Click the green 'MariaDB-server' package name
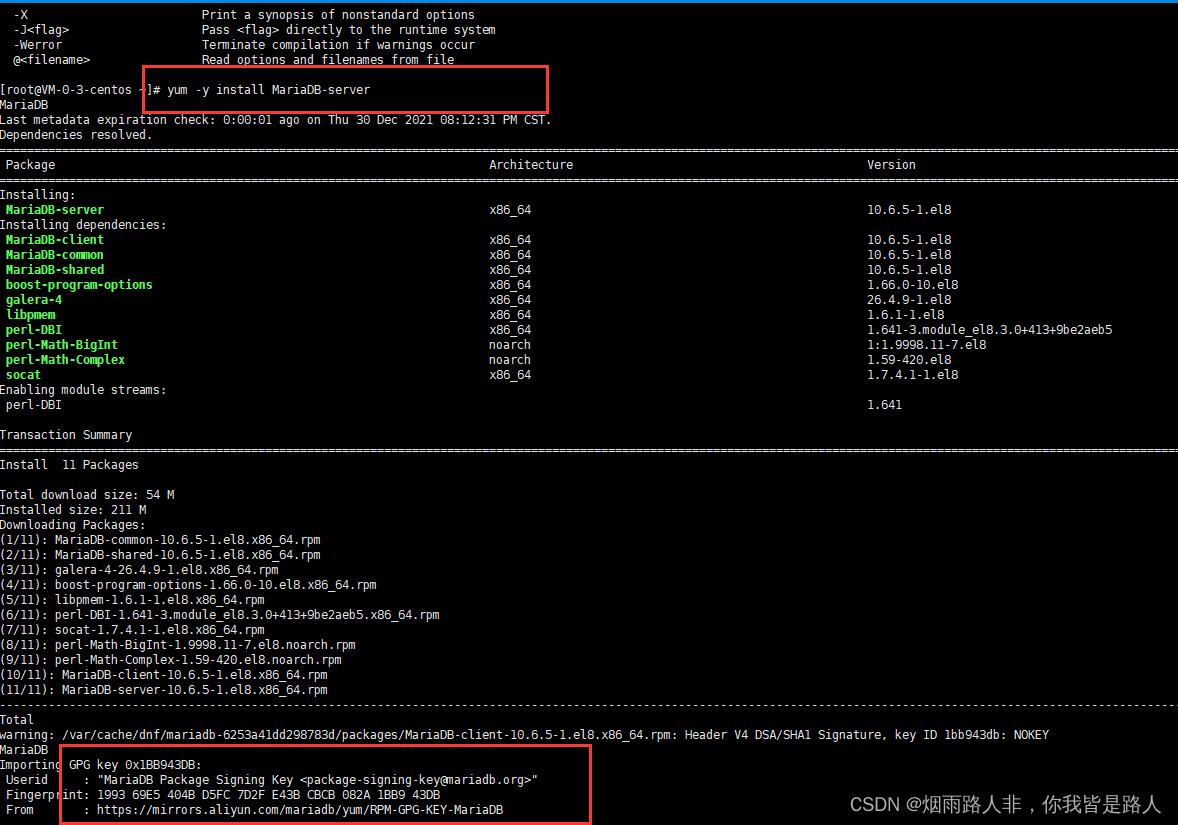This screenshot has width=1178, height=825. pos(55,210)
